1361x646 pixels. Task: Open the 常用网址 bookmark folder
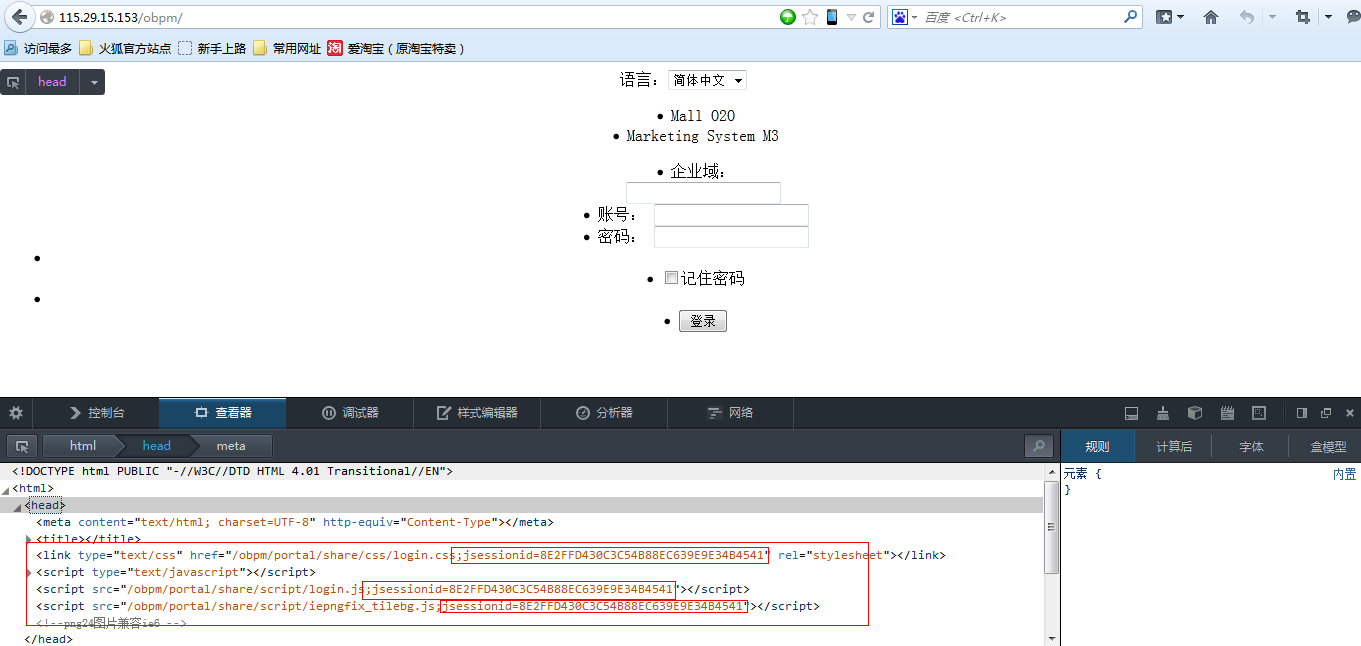click(287, 48)
